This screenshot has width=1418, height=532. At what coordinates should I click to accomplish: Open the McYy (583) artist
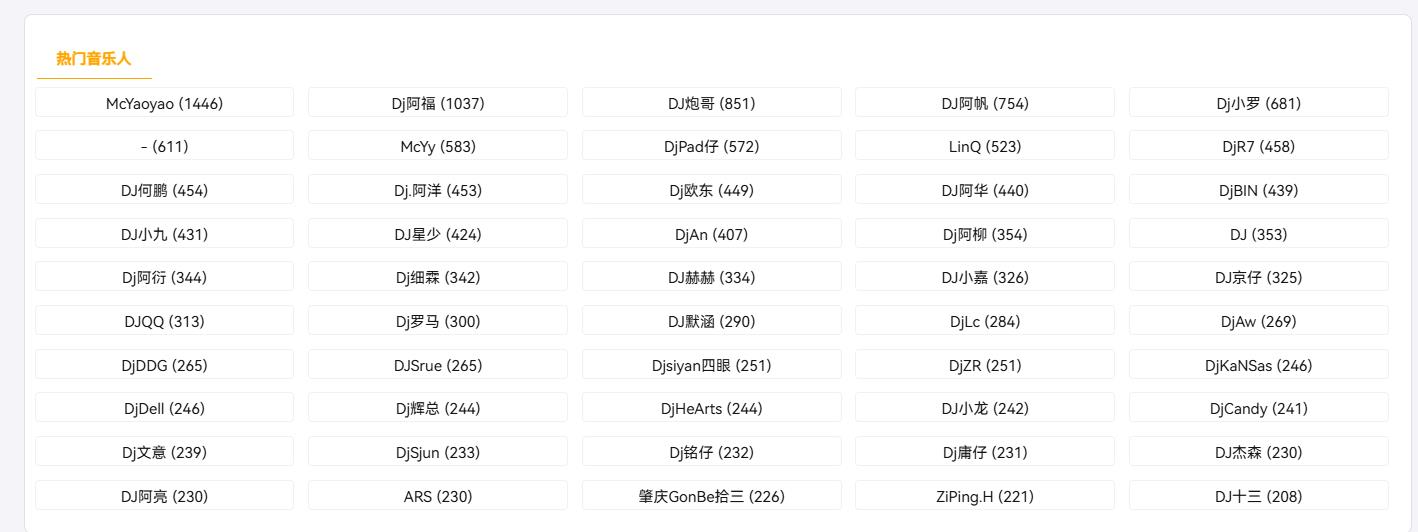pos(438,146)
